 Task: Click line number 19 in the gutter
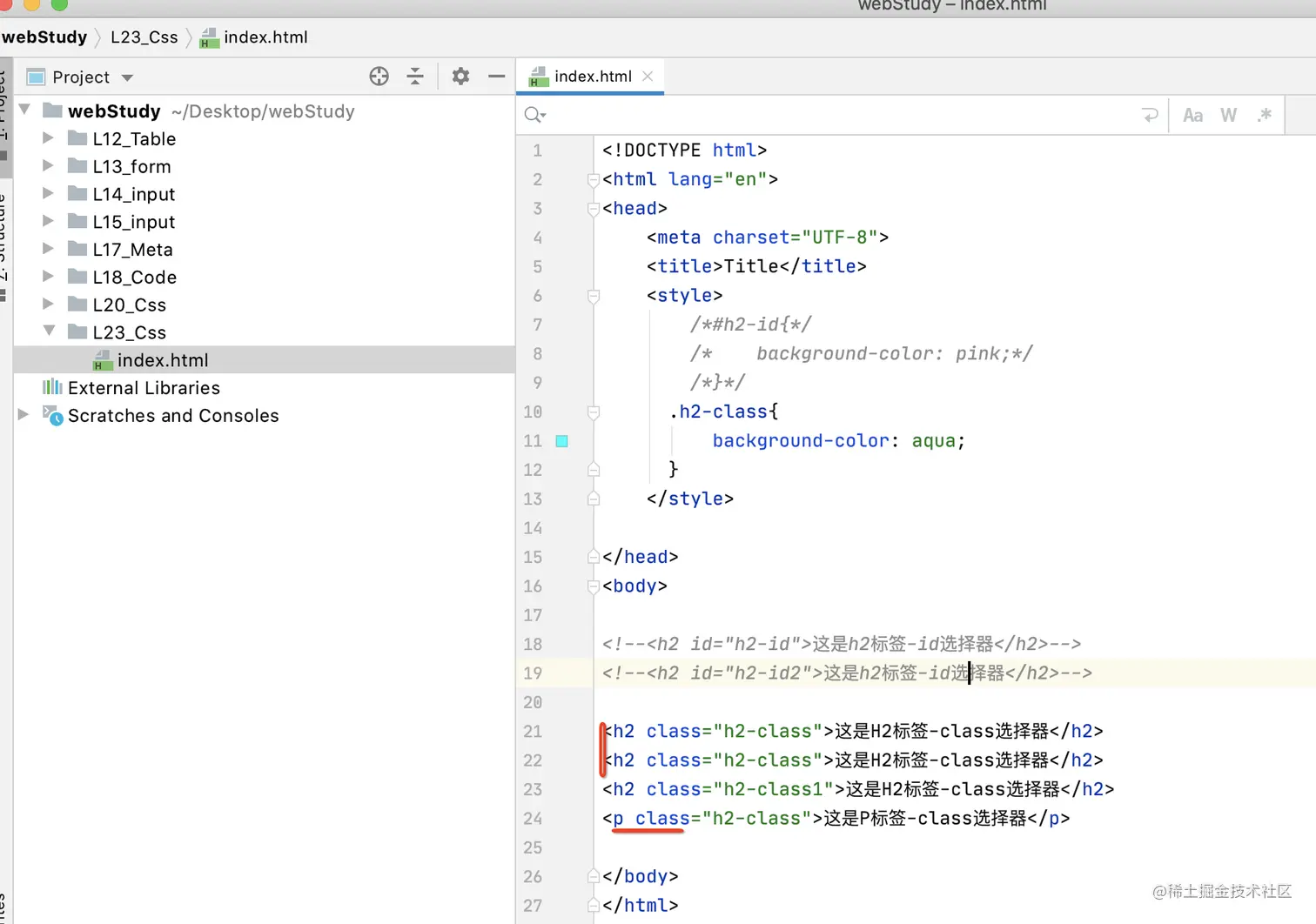(x=533, y=673)
